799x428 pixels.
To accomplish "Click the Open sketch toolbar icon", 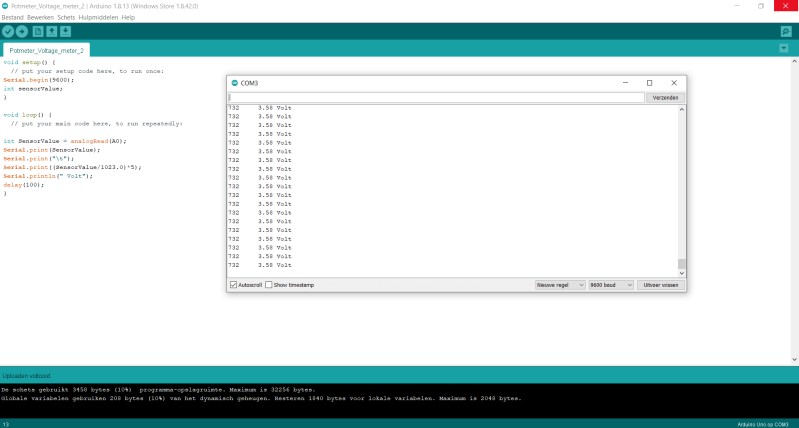I will pyautogui.click(x=52, y=31).
